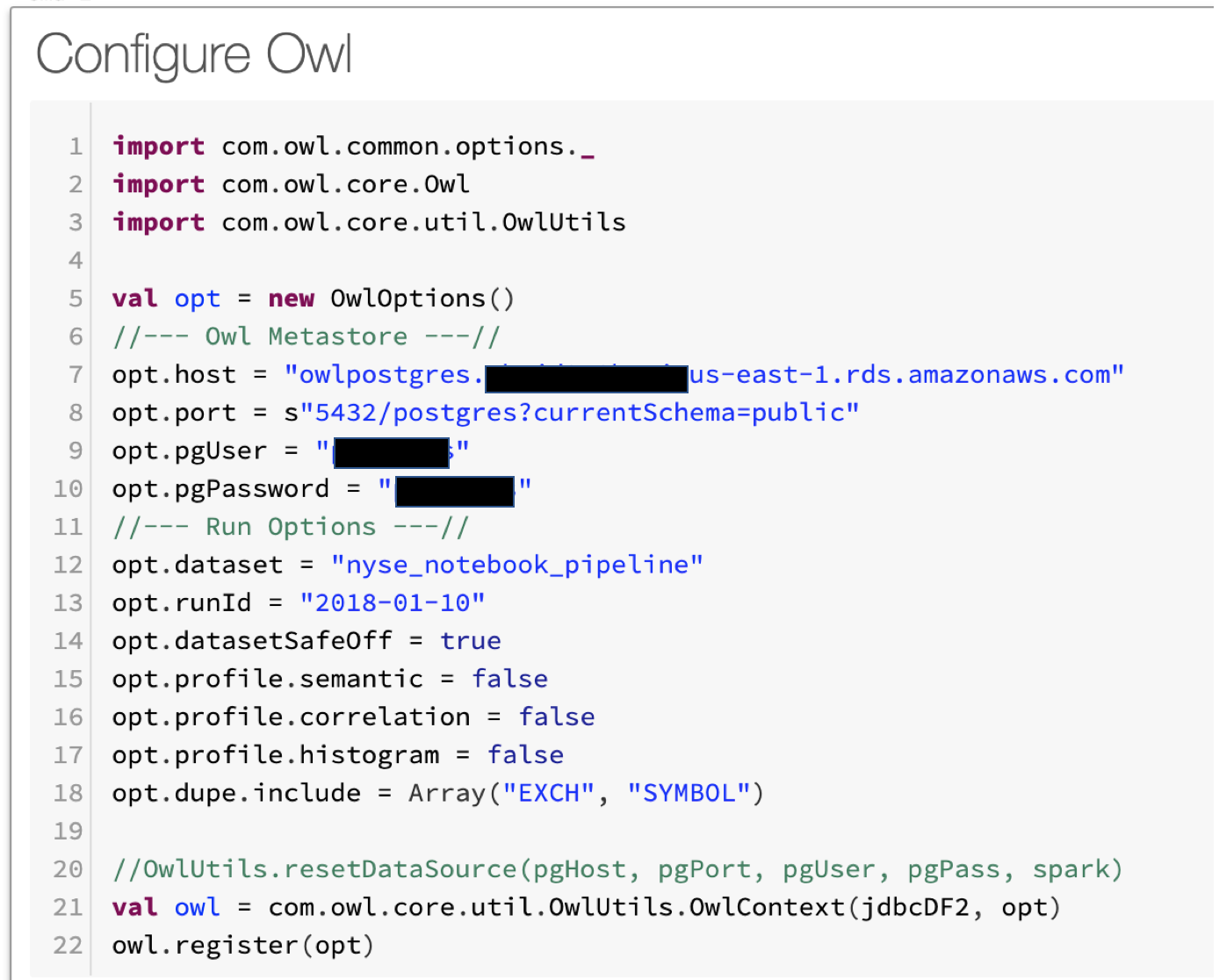
Task: Click the redacted block in the opt.host string
Action: 586,378
